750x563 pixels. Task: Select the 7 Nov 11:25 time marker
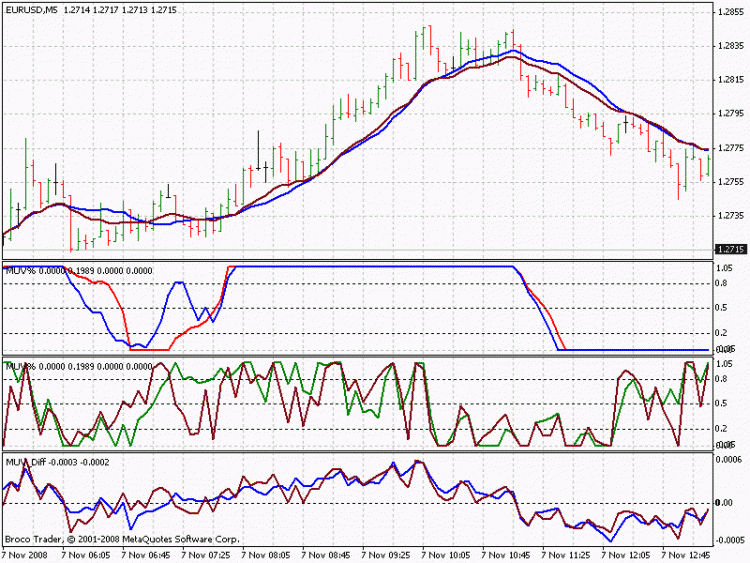[x=566, y=555]
